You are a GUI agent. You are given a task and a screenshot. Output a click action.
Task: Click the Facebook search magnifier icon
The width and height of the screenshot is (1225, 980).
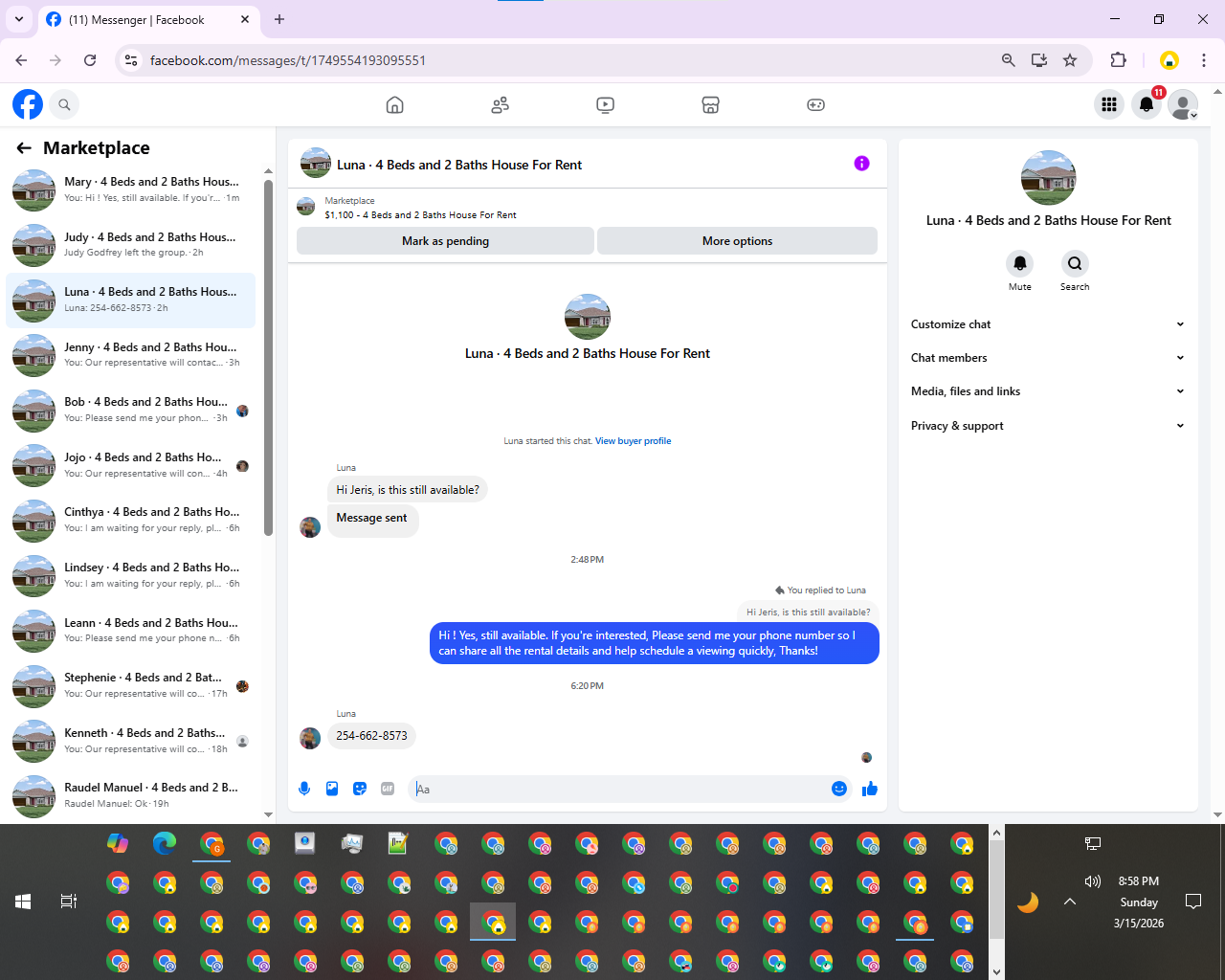64,104
